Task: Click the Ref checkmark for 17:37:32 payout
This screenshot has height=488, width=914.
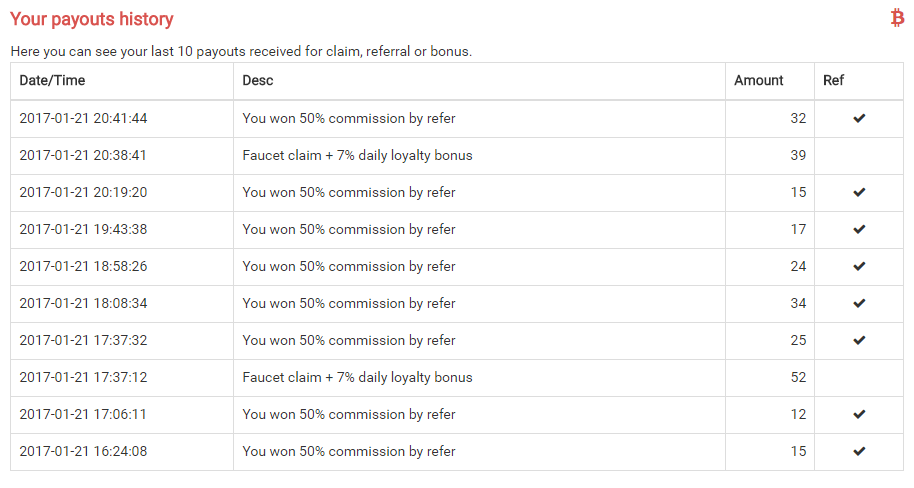Action: (x=859, y=340)
